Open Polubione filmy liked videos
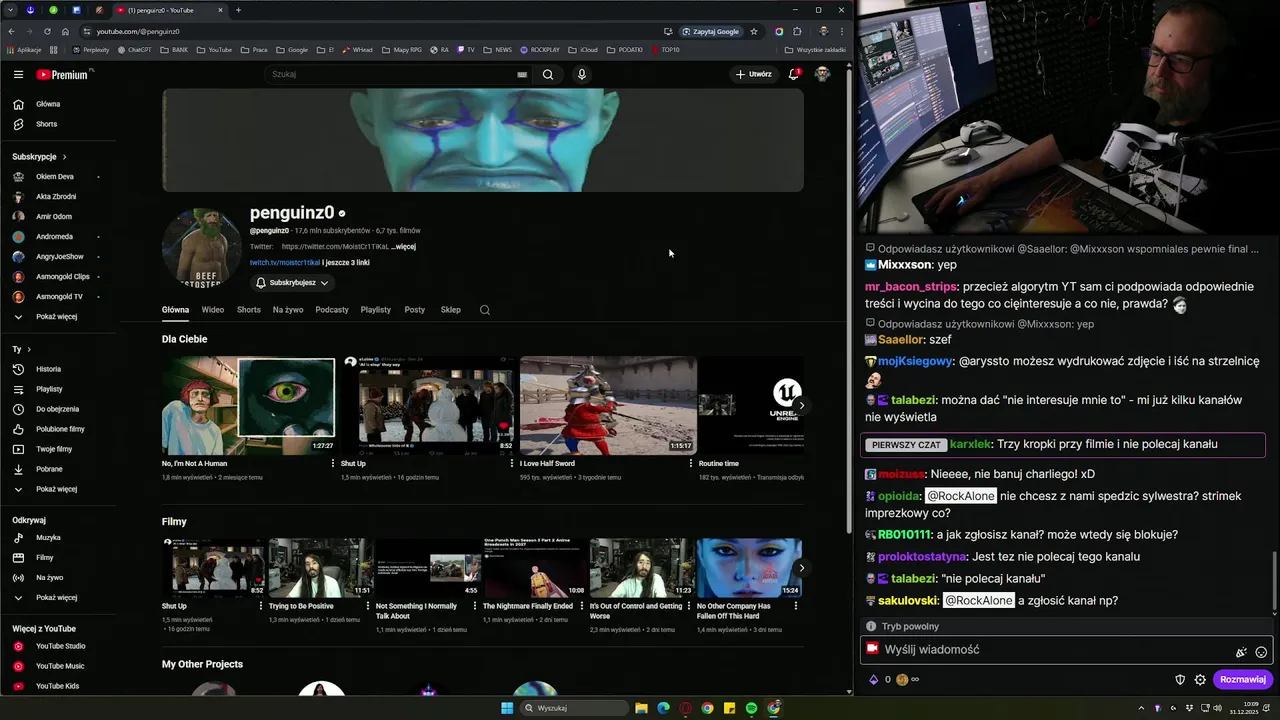This screenshot has height=720, width=1280. pyautogui.click(x=60, y=429)
